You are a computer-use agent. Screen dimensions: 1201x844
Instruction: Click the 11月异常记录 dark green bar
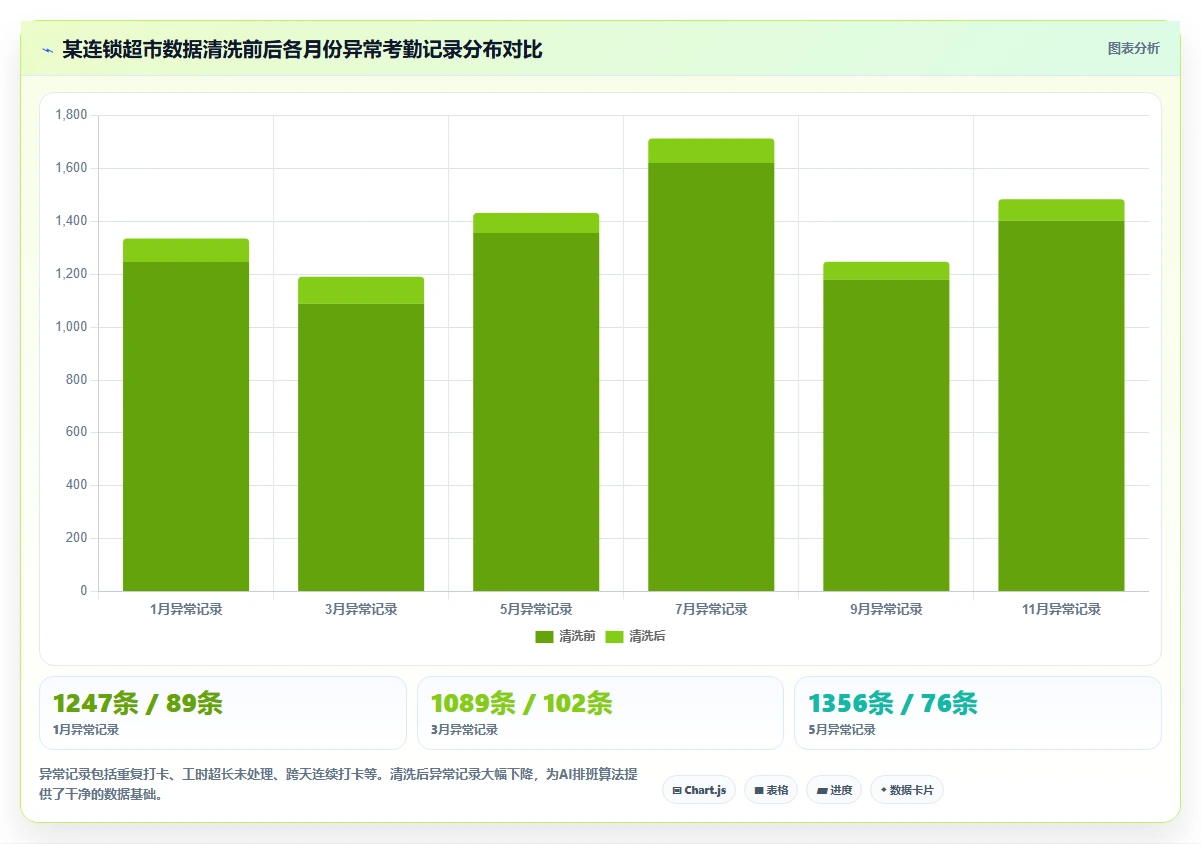click(x=1061, y=406)
